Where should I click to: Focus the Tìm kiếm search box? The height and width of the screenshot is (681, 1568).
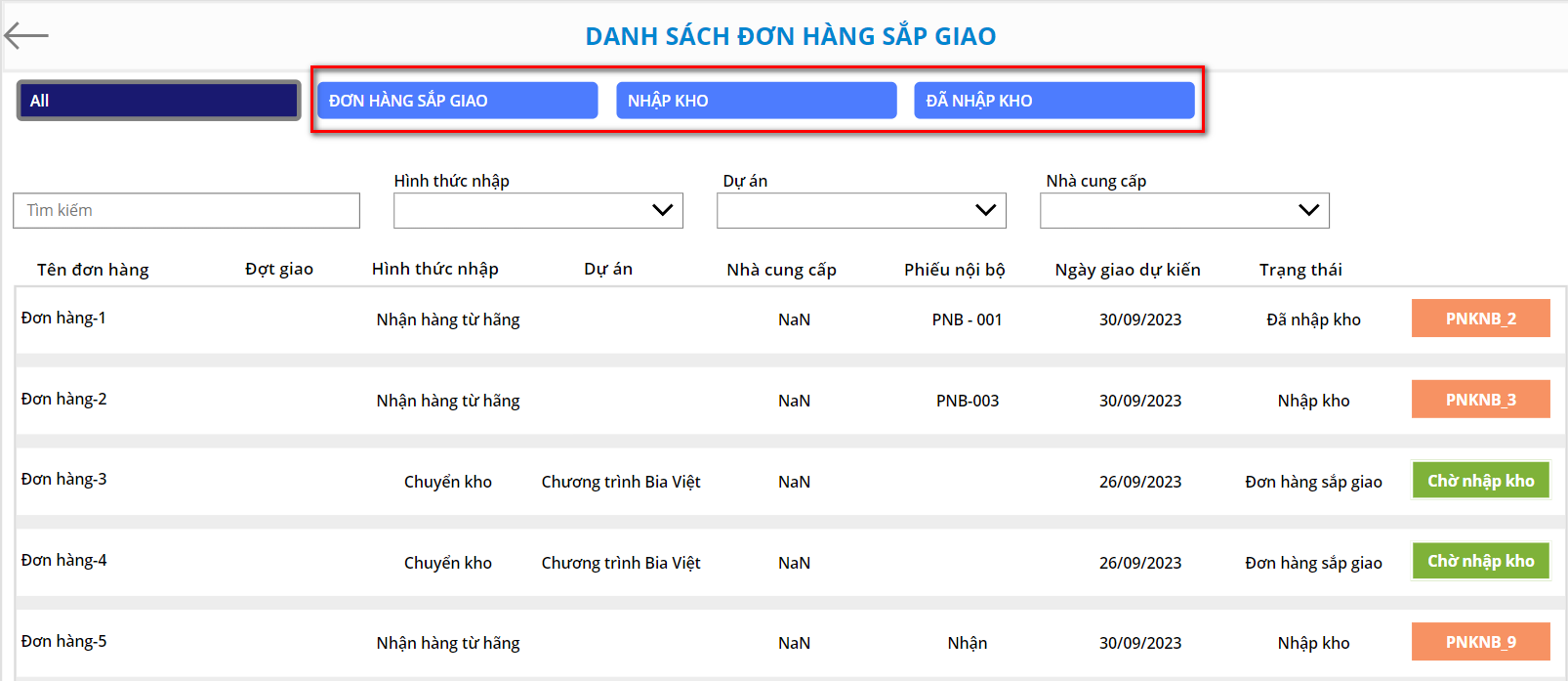(x=186, y=211)
